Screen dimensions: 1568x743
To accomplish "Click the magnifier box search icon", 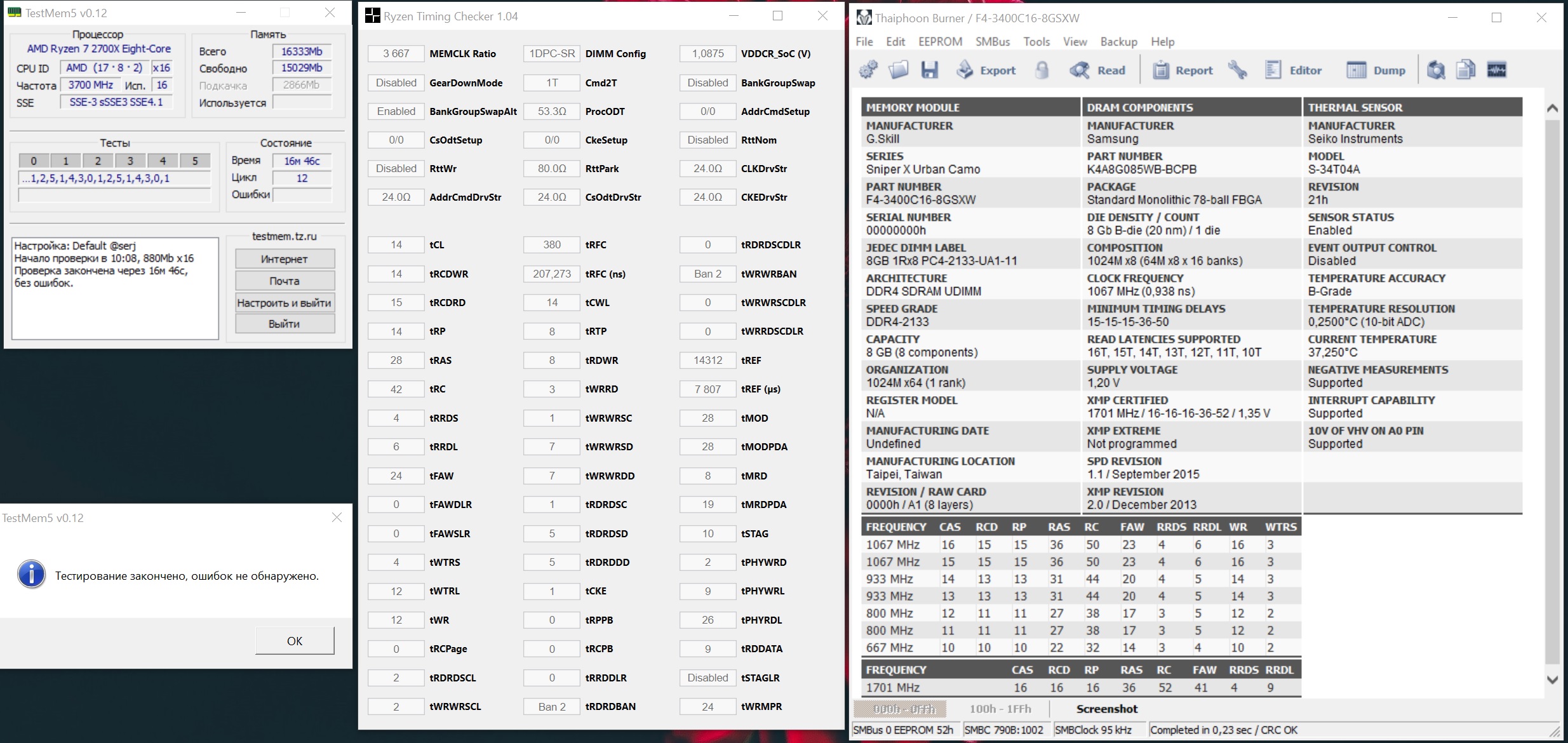I will [1436, 70].
